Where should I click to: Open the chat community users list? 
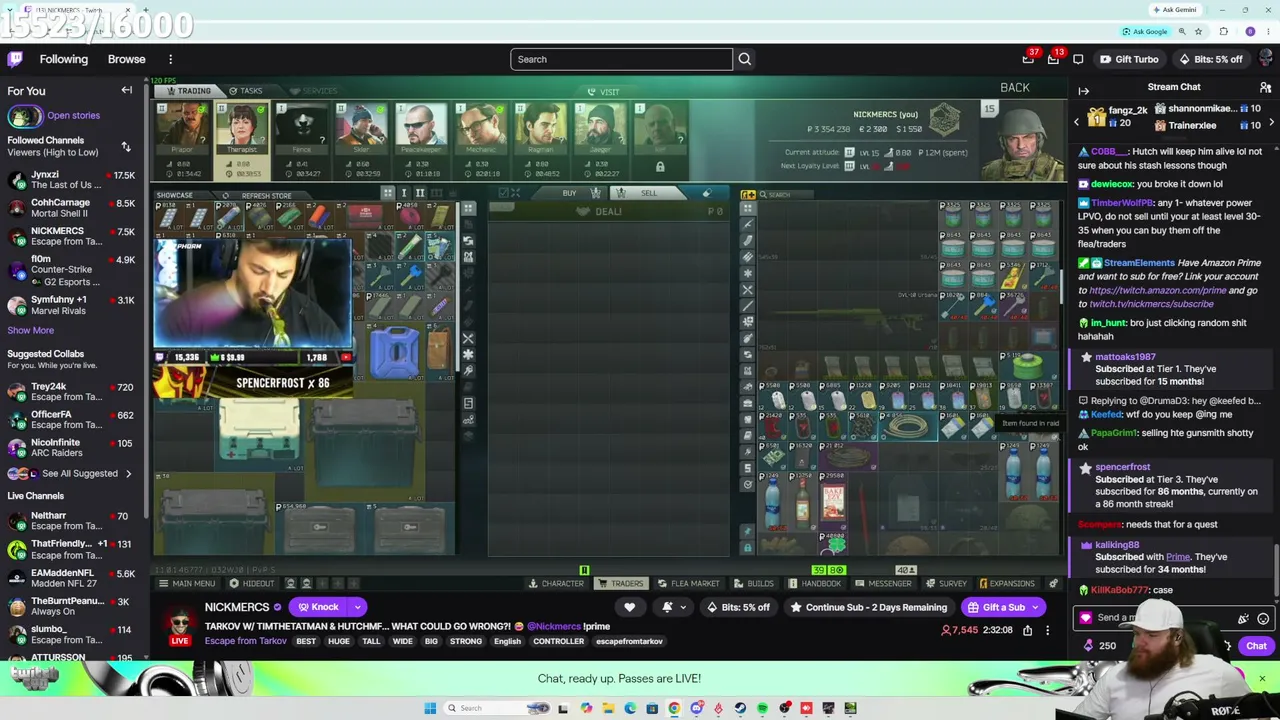point(1265,88)
